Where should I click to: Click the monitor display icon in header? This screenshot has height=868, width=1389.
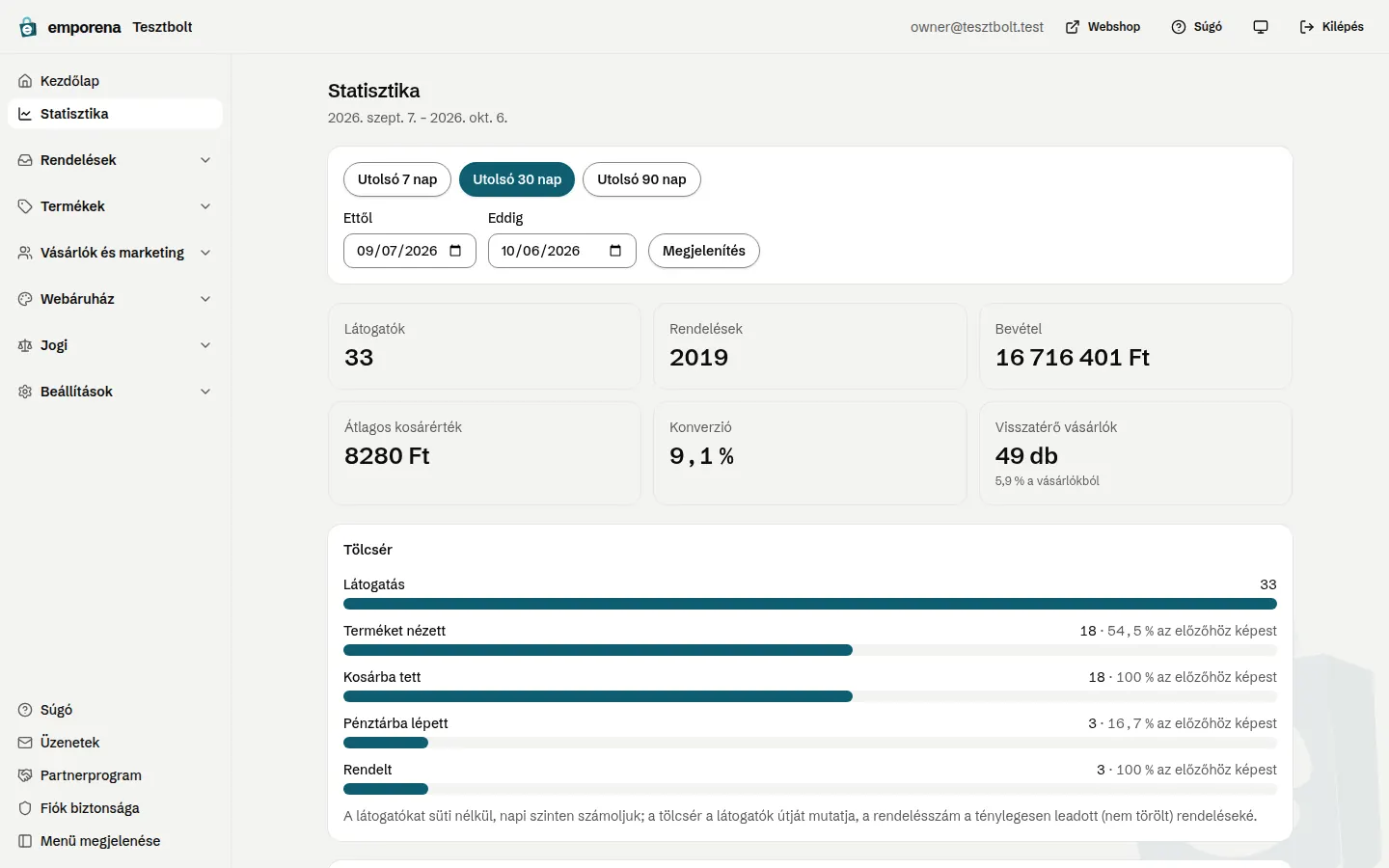pos(1261,27)
